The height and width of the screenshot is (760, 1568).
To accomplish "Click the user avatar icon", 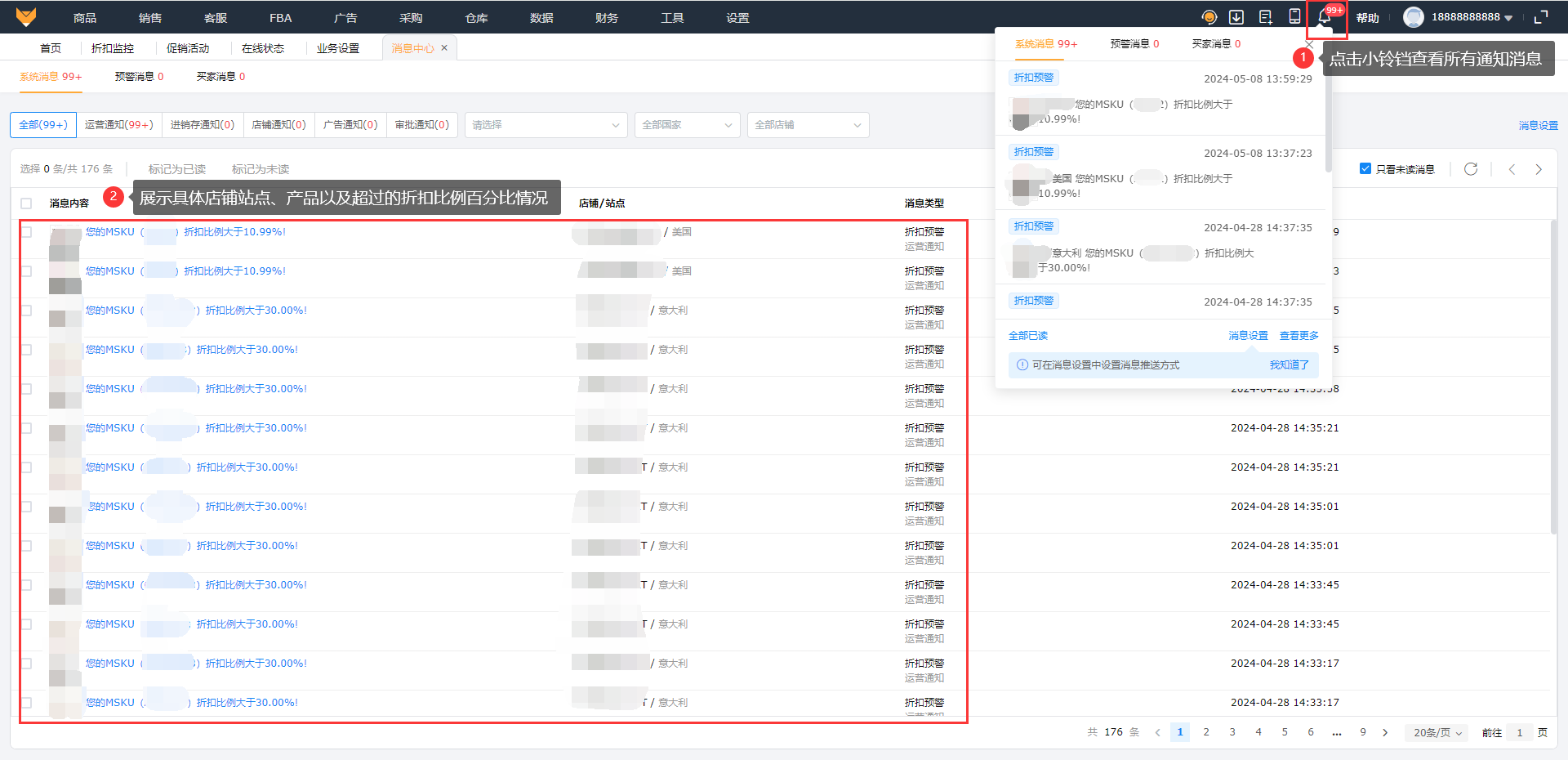I will coord(1414,17).
